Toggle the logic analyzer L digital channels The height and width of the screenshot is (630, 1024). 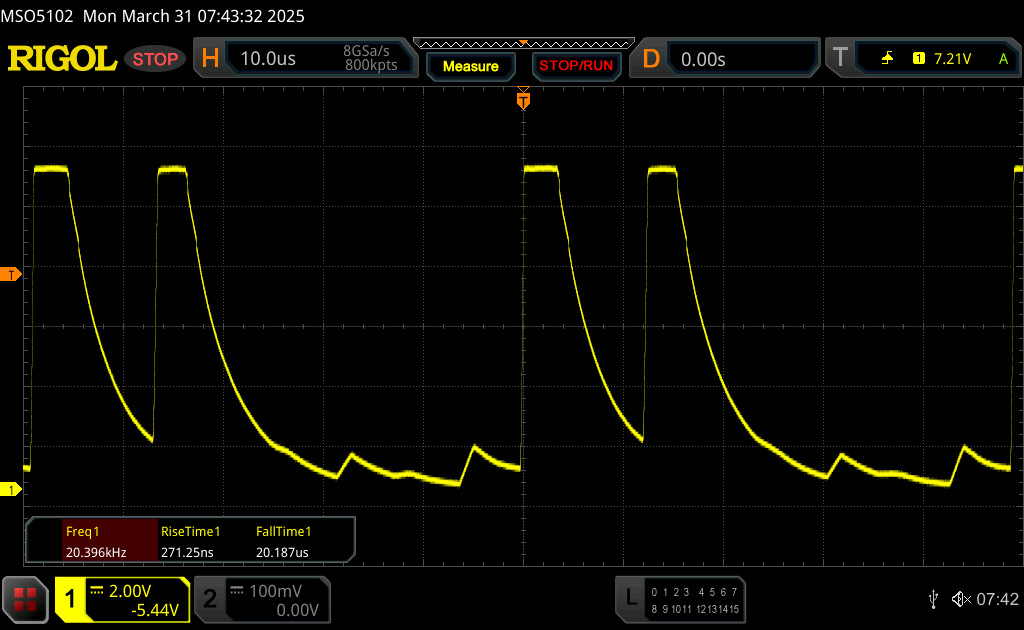tap(681, 599)
